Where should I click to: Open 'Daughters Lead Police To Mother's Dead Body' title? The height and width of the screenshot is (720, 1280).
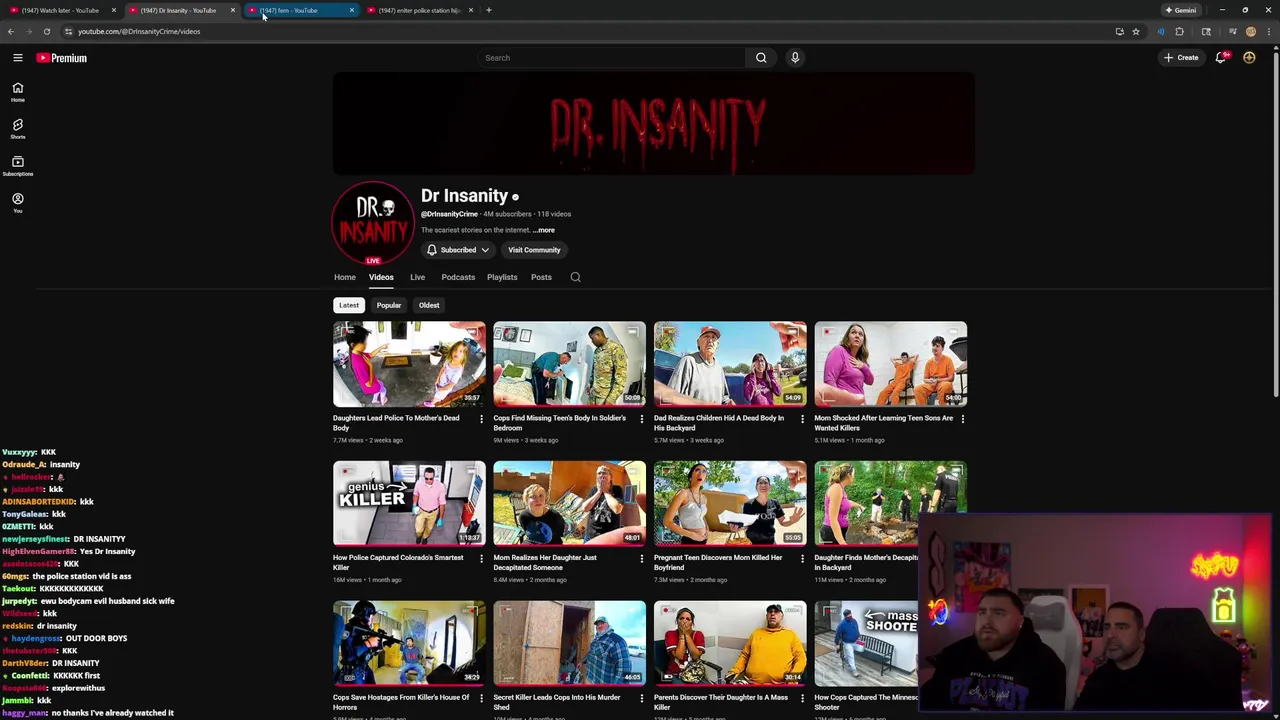click(x=396, y=423)
